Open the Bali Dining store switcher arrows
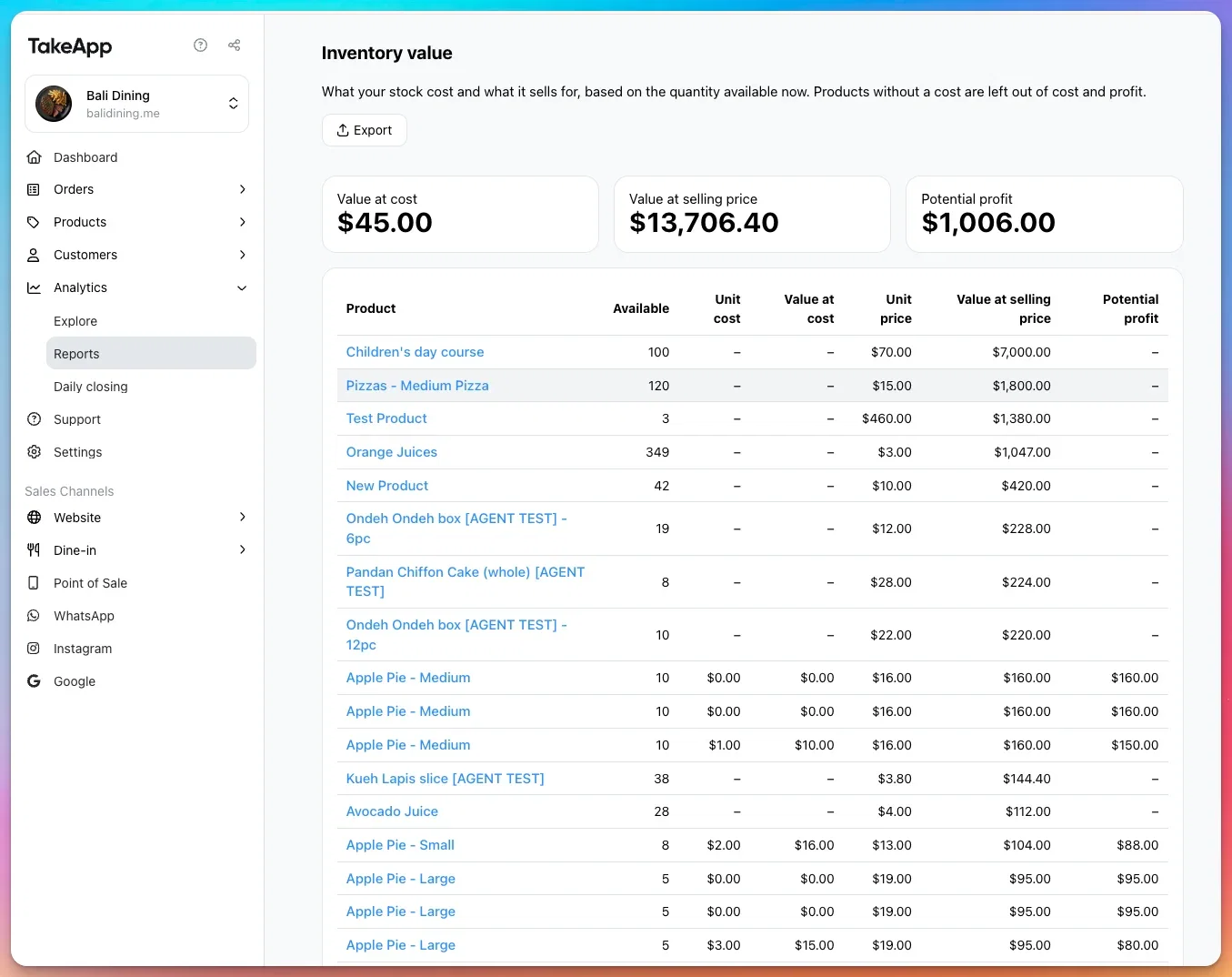1232x977 pixels. (x=234, y=104)
